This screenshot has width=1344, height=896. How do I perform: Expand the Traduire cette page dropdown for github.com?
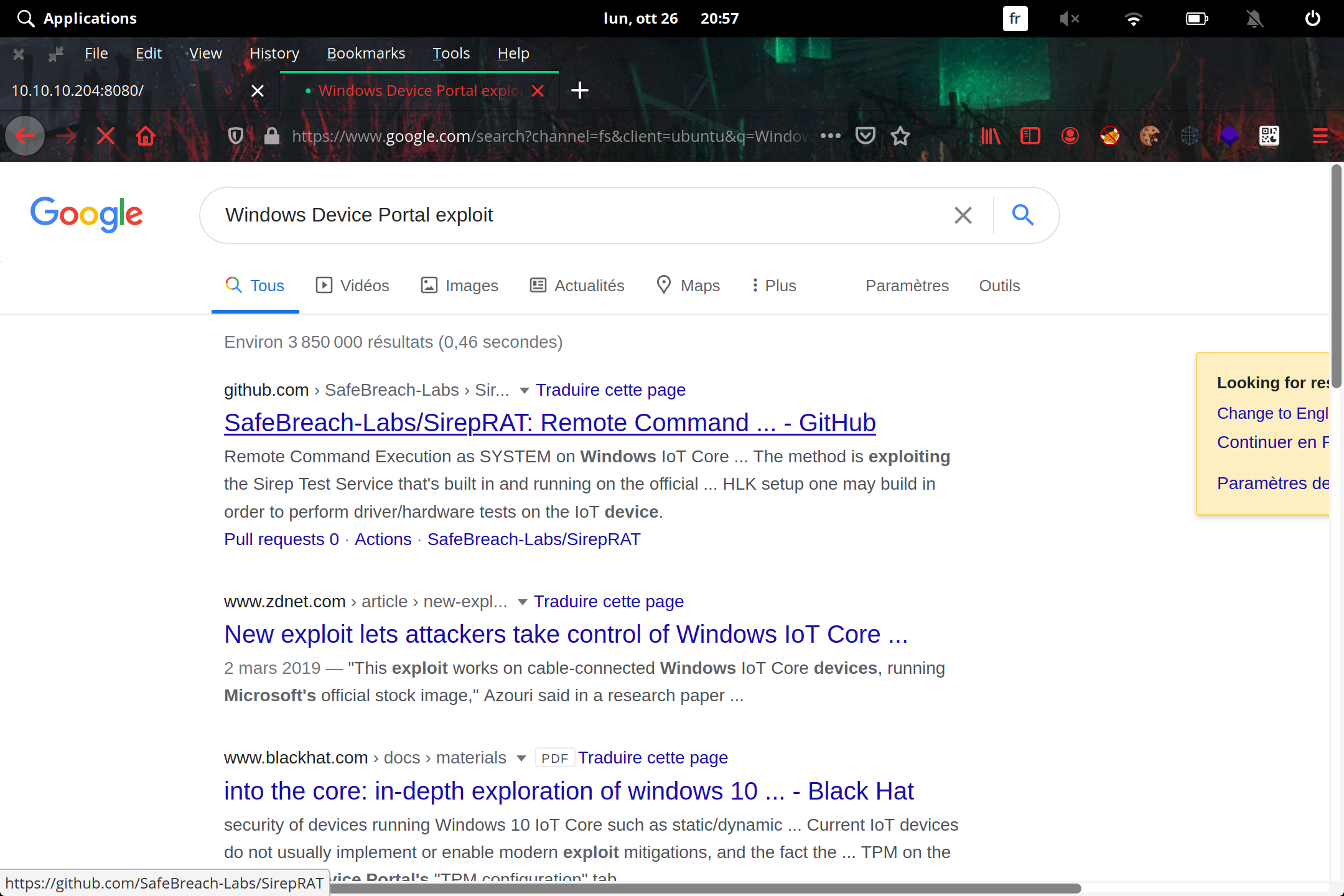pyautogui.click(x=525, y=390)
